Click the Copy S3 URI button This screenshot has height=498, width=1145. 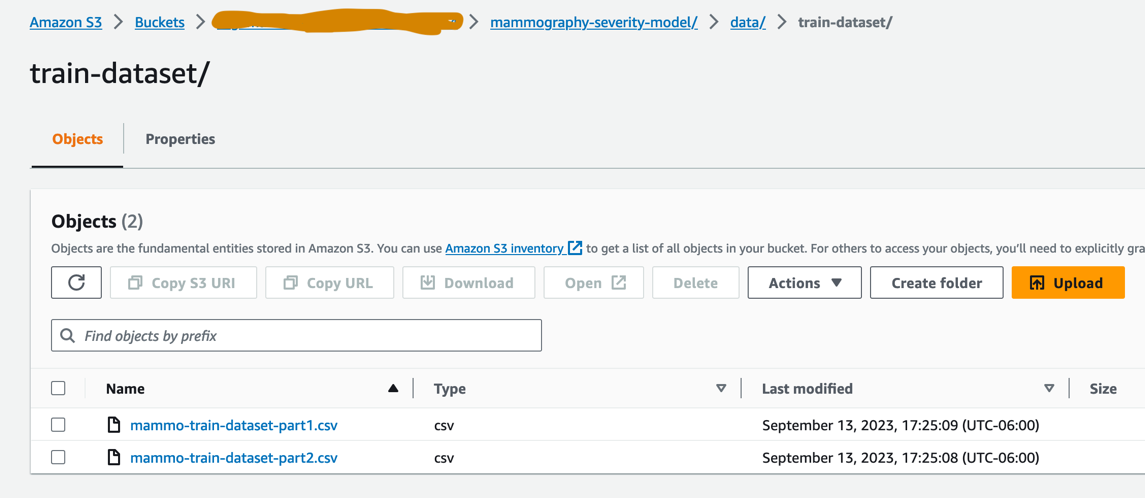click(x=183, y=283)
